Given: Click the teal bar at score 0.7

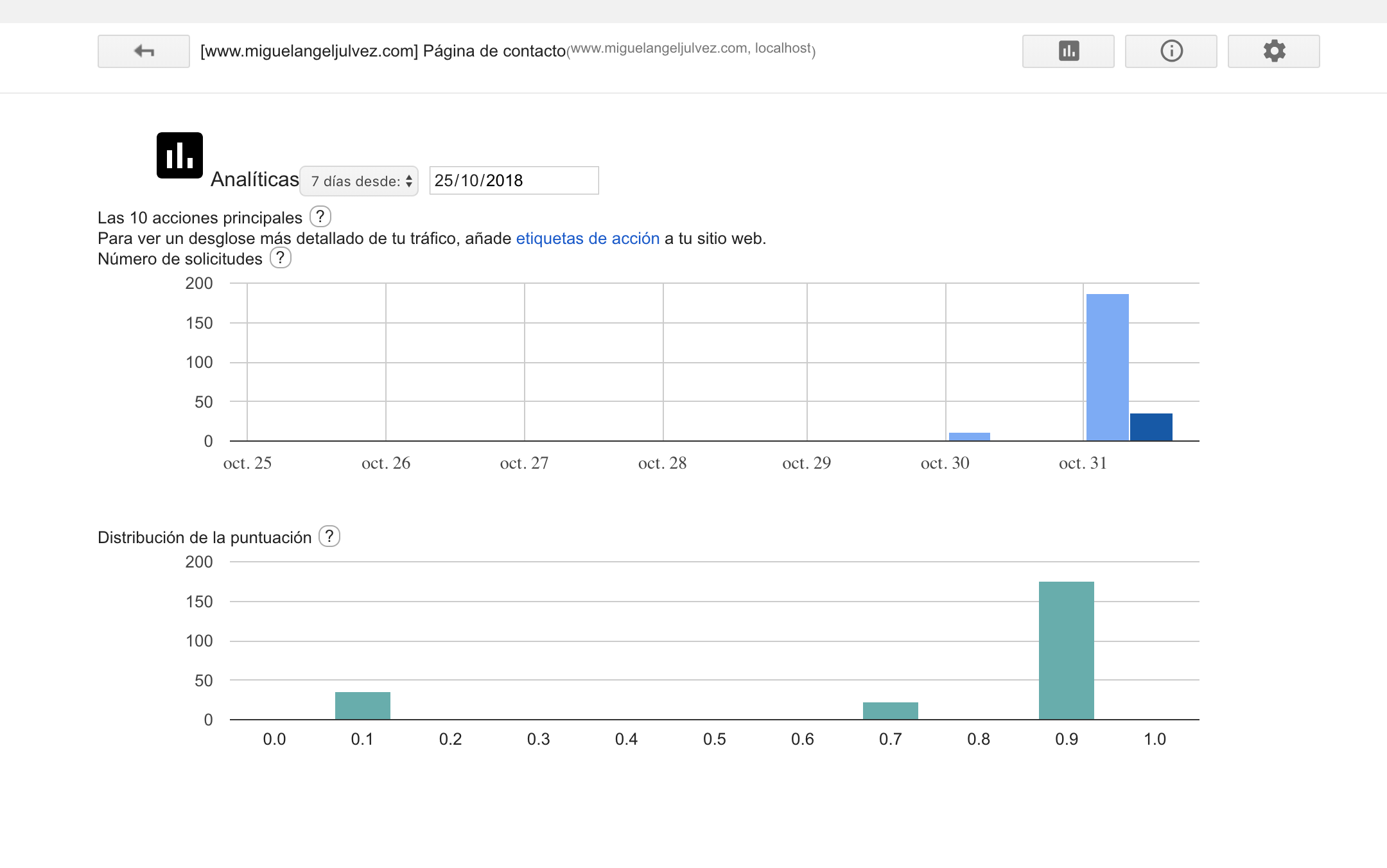Looking at the screenshot, I should (890, 710).
